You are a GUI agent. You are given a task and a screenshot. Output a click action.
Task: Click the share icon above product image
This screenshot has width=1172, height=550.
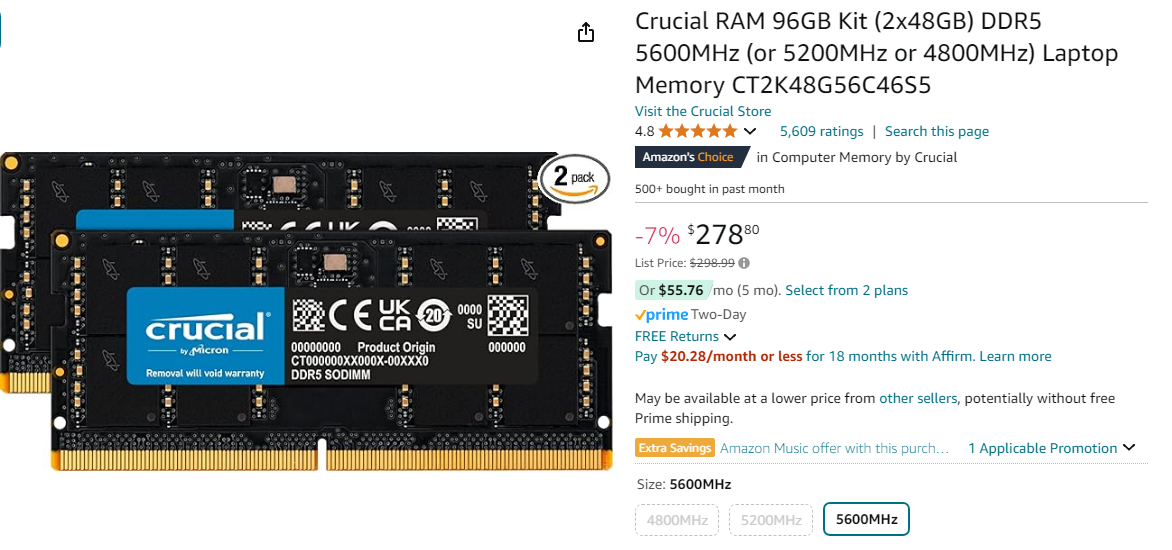[586, 32]
